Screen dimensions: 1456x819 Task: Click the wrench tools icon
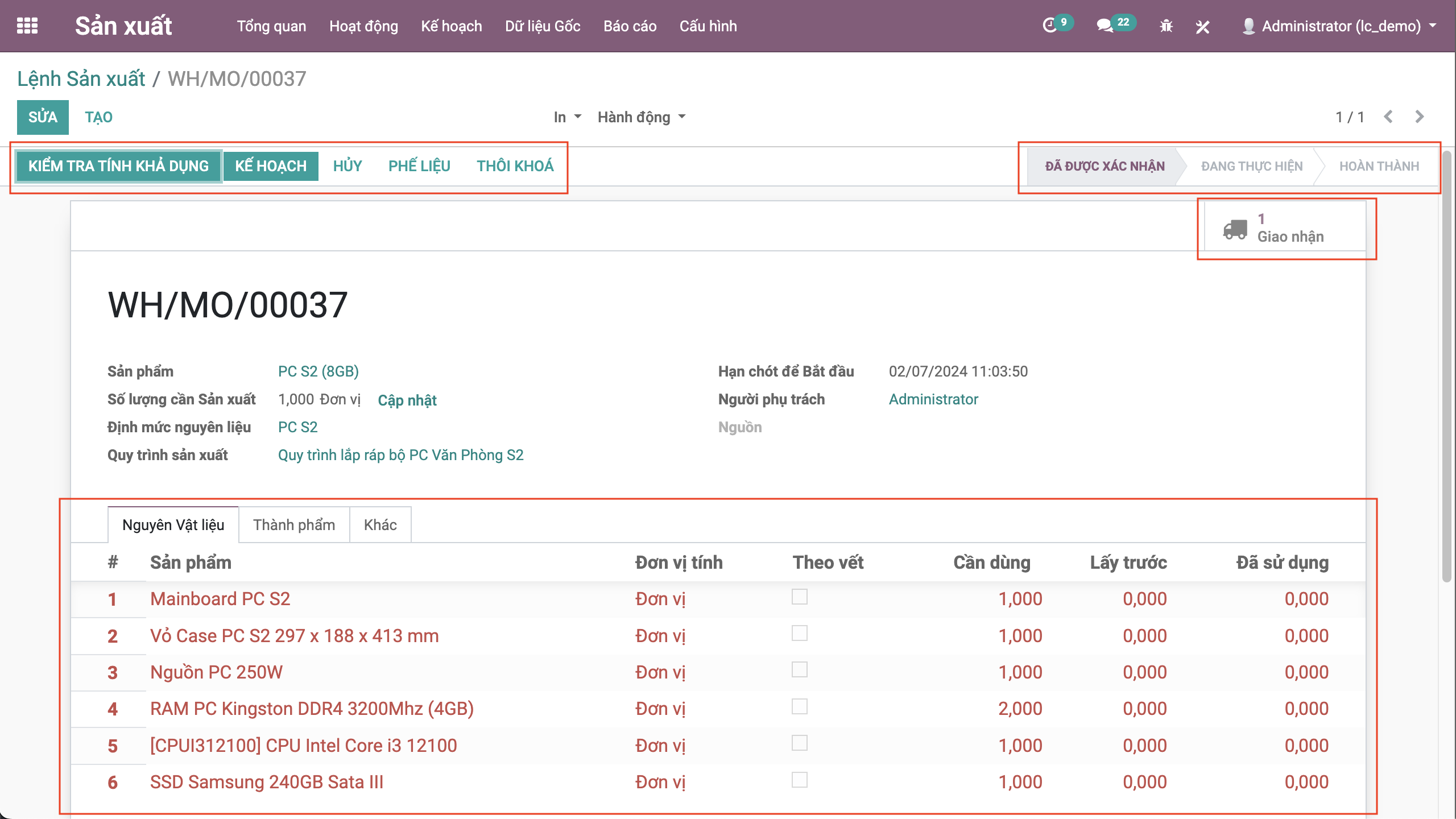pos(1202,26)
